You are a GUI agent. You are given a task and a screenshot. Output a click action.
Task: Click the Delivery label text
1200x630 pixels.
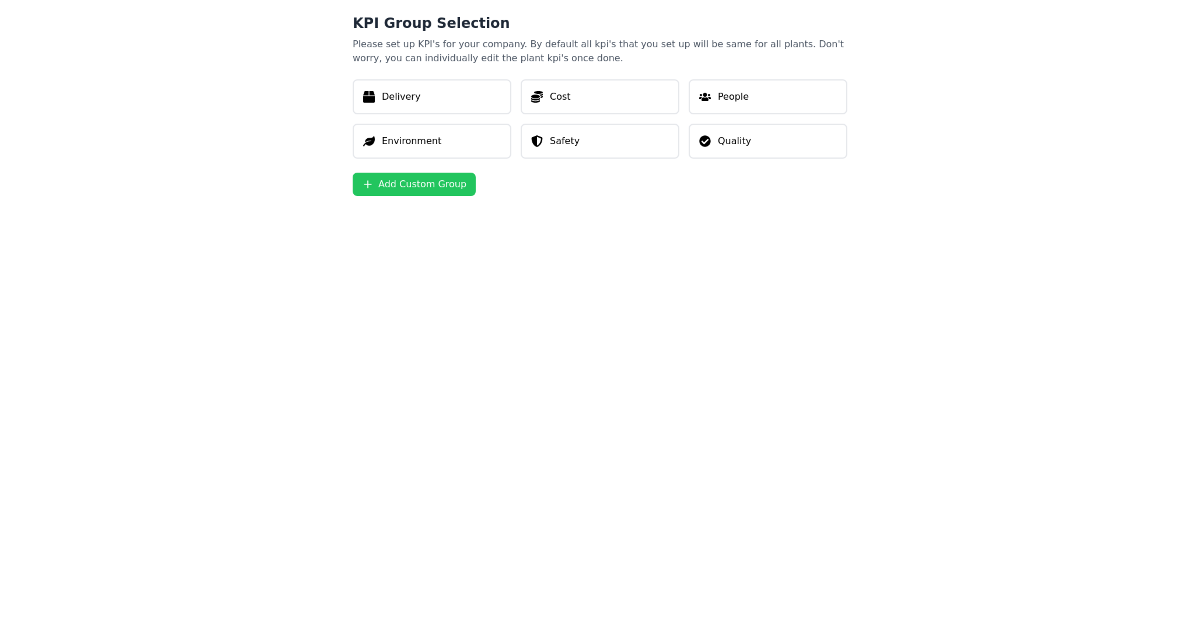(x=401, y=96)
